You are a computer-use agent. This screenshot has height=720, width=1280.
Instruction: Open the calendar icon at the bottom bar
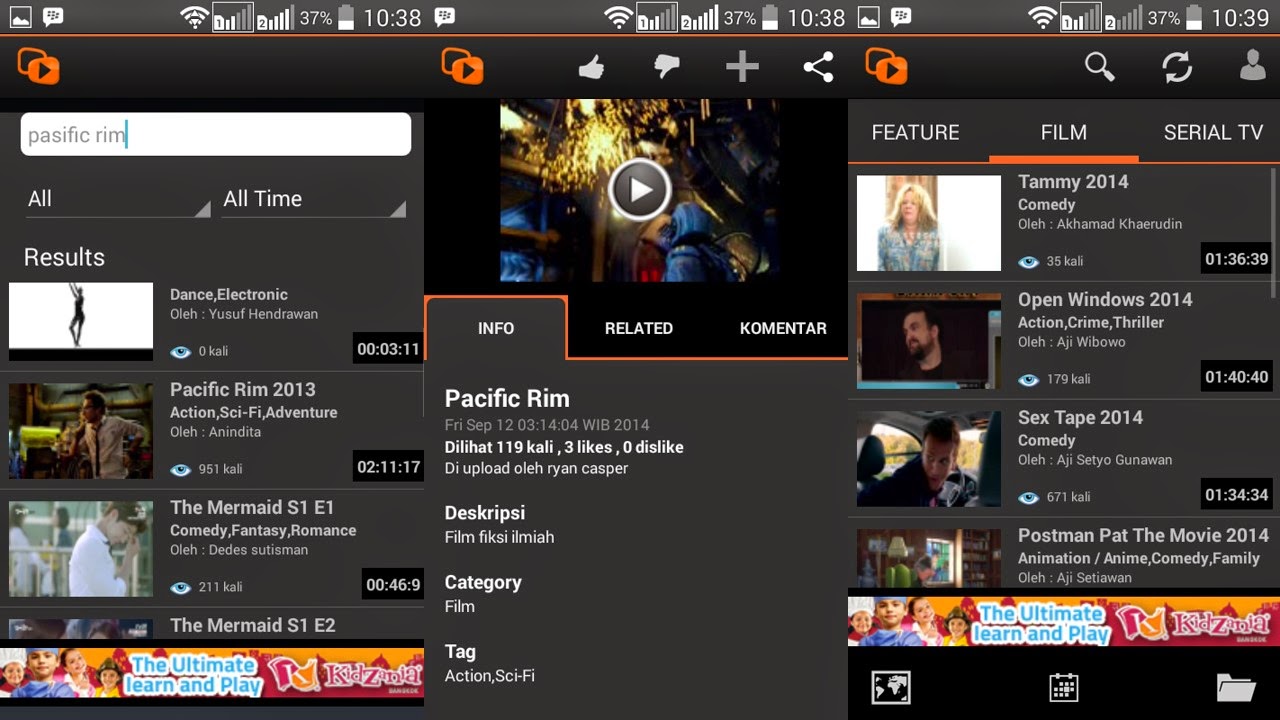1063,687
